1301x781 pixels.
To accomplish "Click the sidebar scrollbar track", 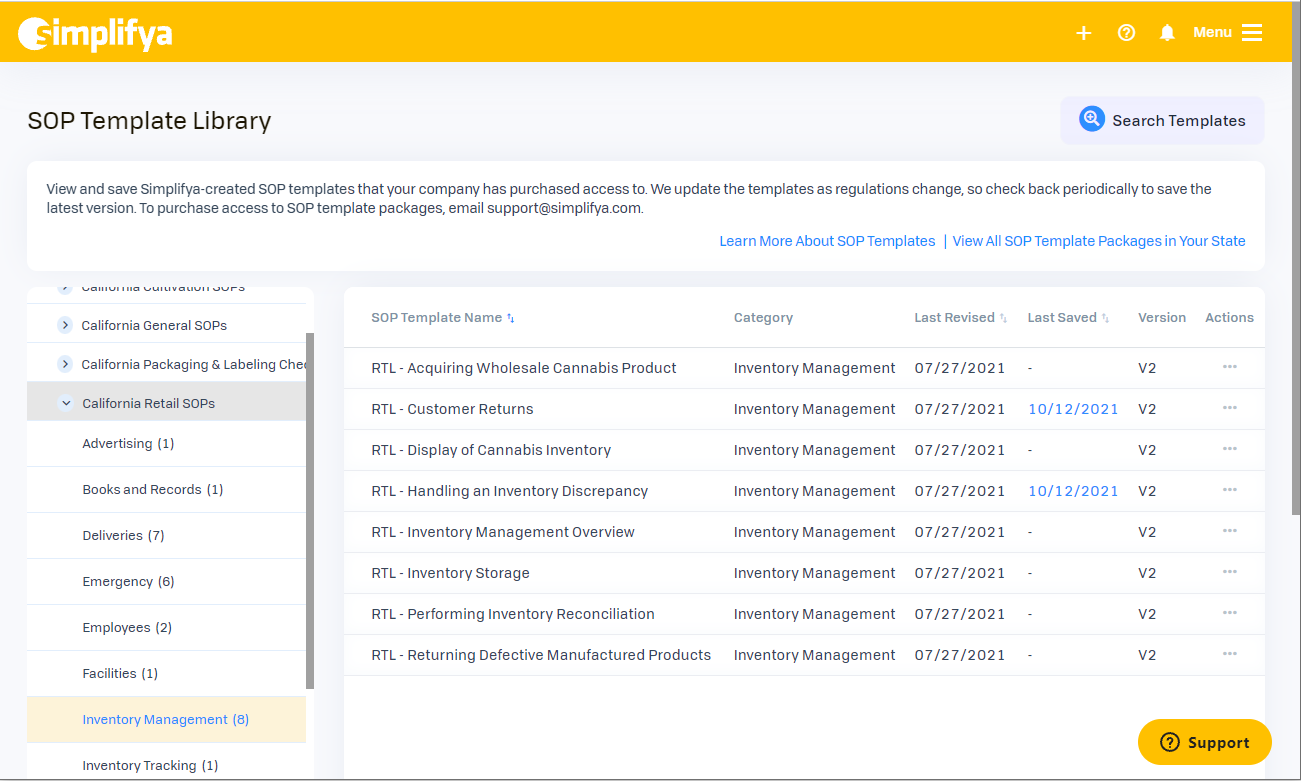I will click(312, 500).
